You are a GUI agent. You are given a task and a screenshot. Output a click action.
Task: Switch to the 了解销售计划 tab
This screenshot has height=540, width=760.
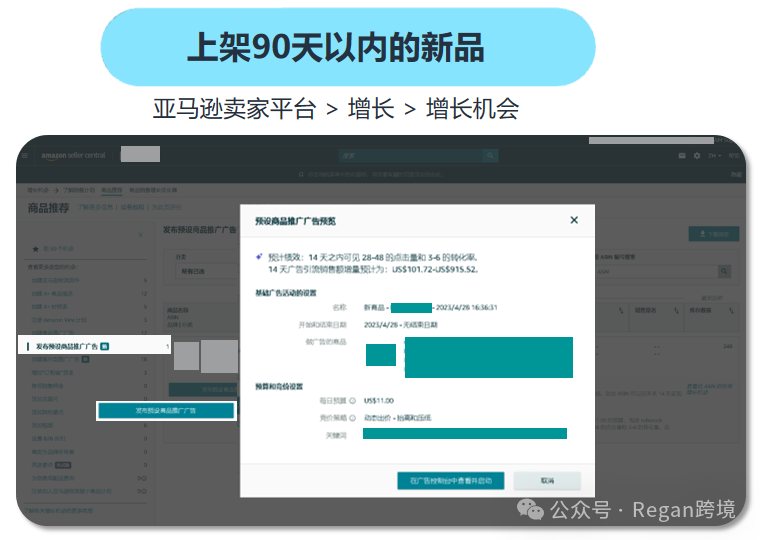point(79,190)
